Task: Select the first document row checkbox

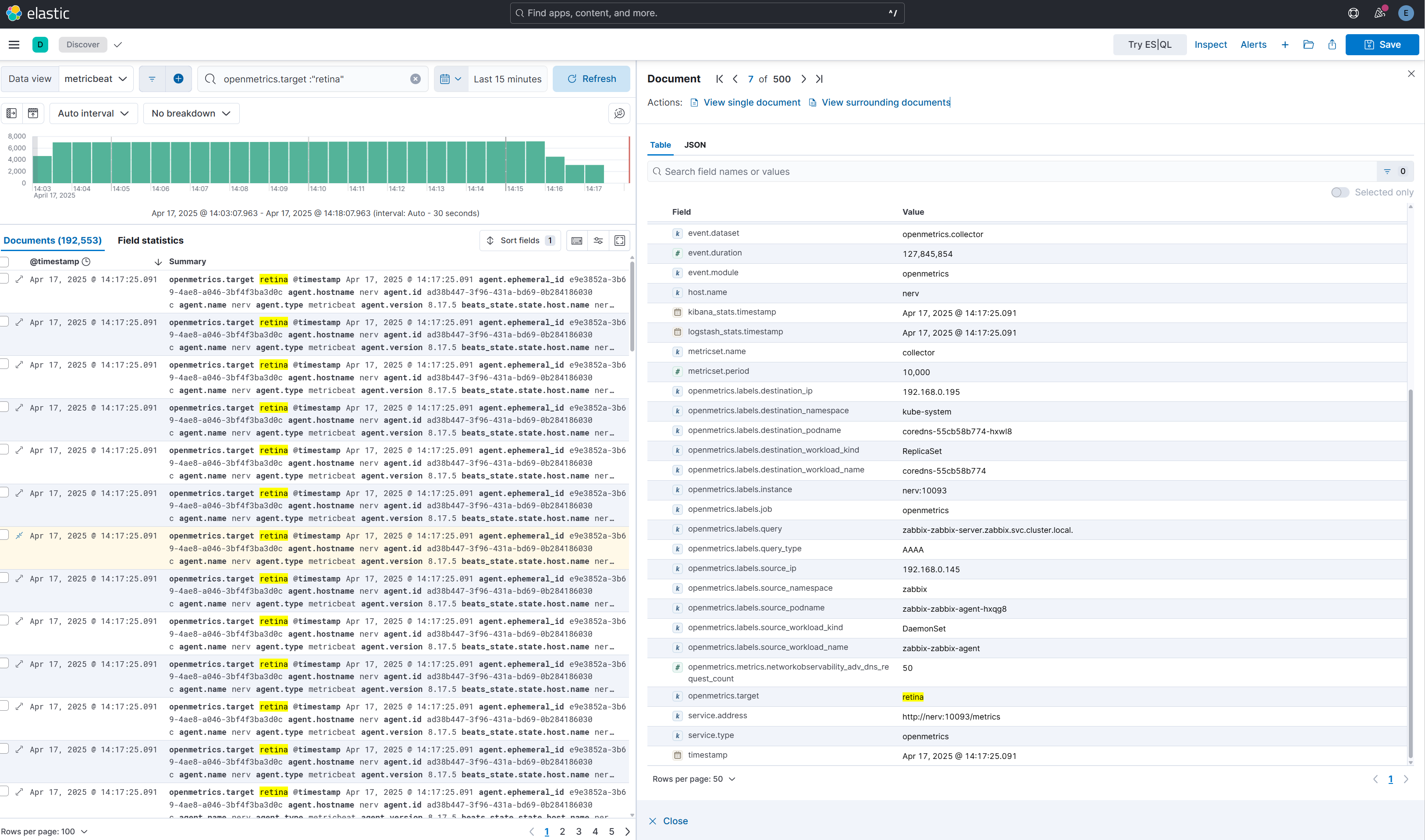Action: (x=4, y=279)
